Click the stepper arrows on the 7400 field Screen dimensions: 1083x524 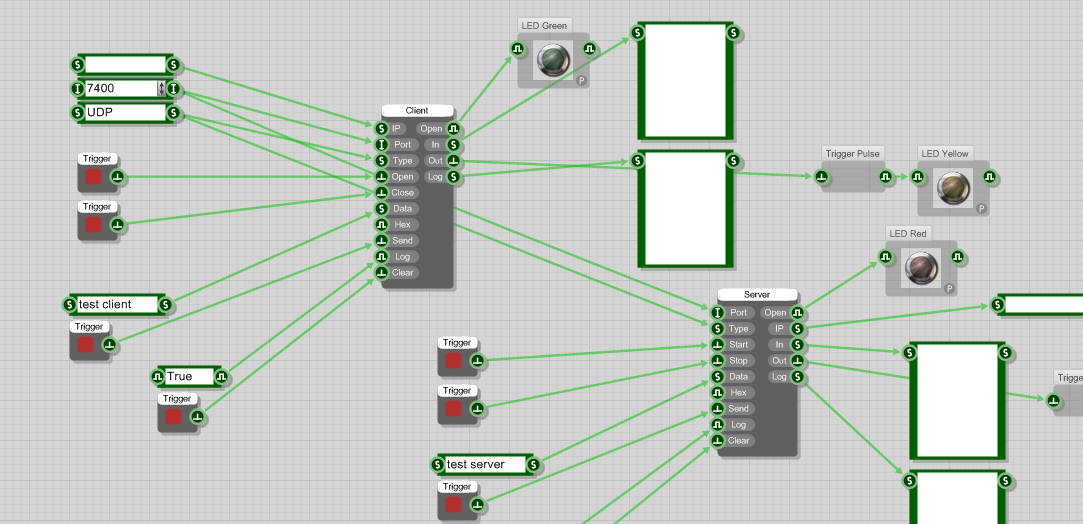(x=161, y=89)
